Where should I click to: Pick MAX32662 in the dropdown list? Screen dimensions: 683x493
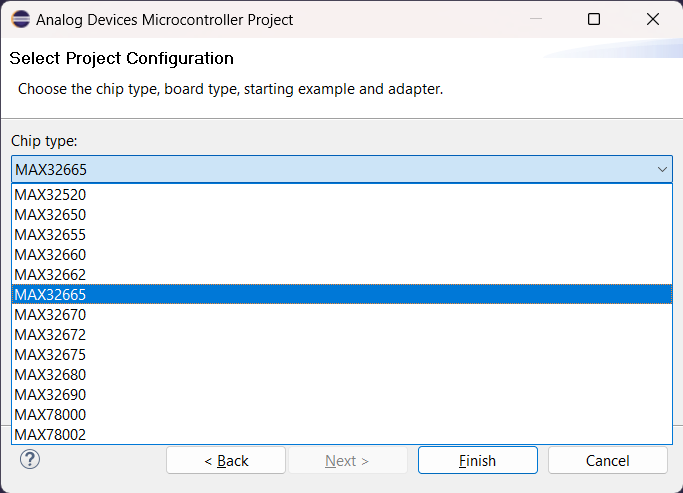[342, 275]
